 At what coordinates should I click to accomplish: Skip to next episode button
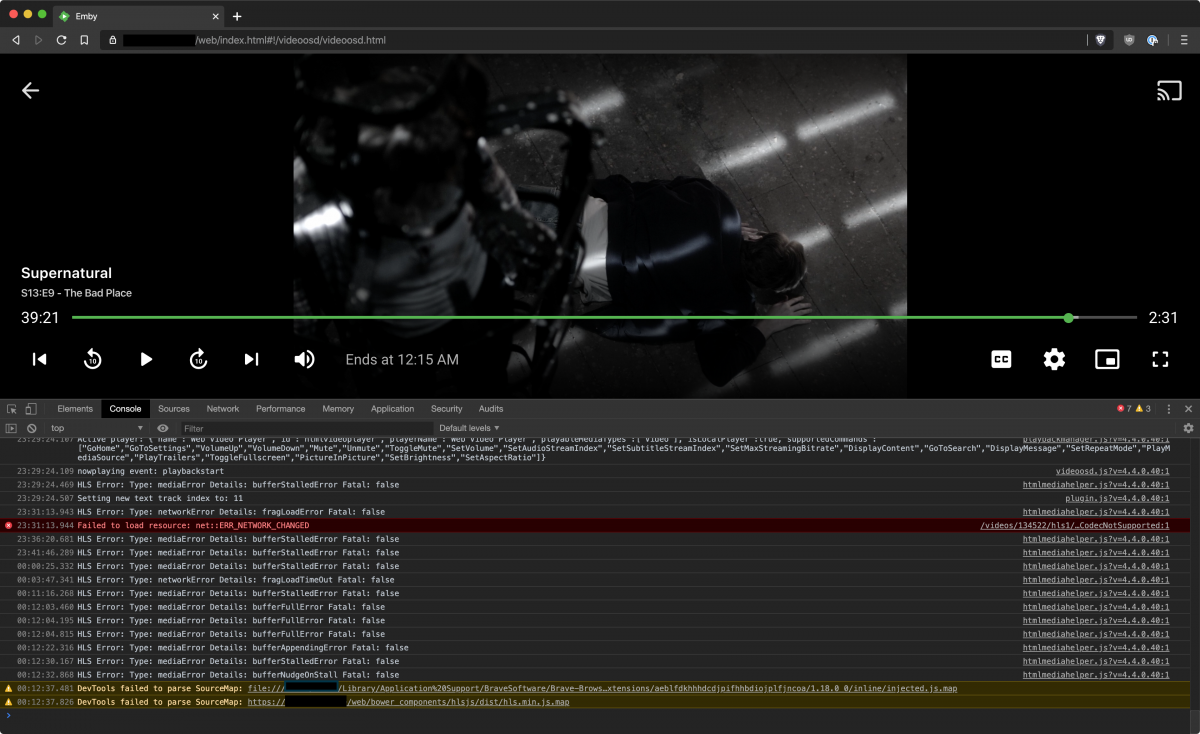tap(252, 359)
